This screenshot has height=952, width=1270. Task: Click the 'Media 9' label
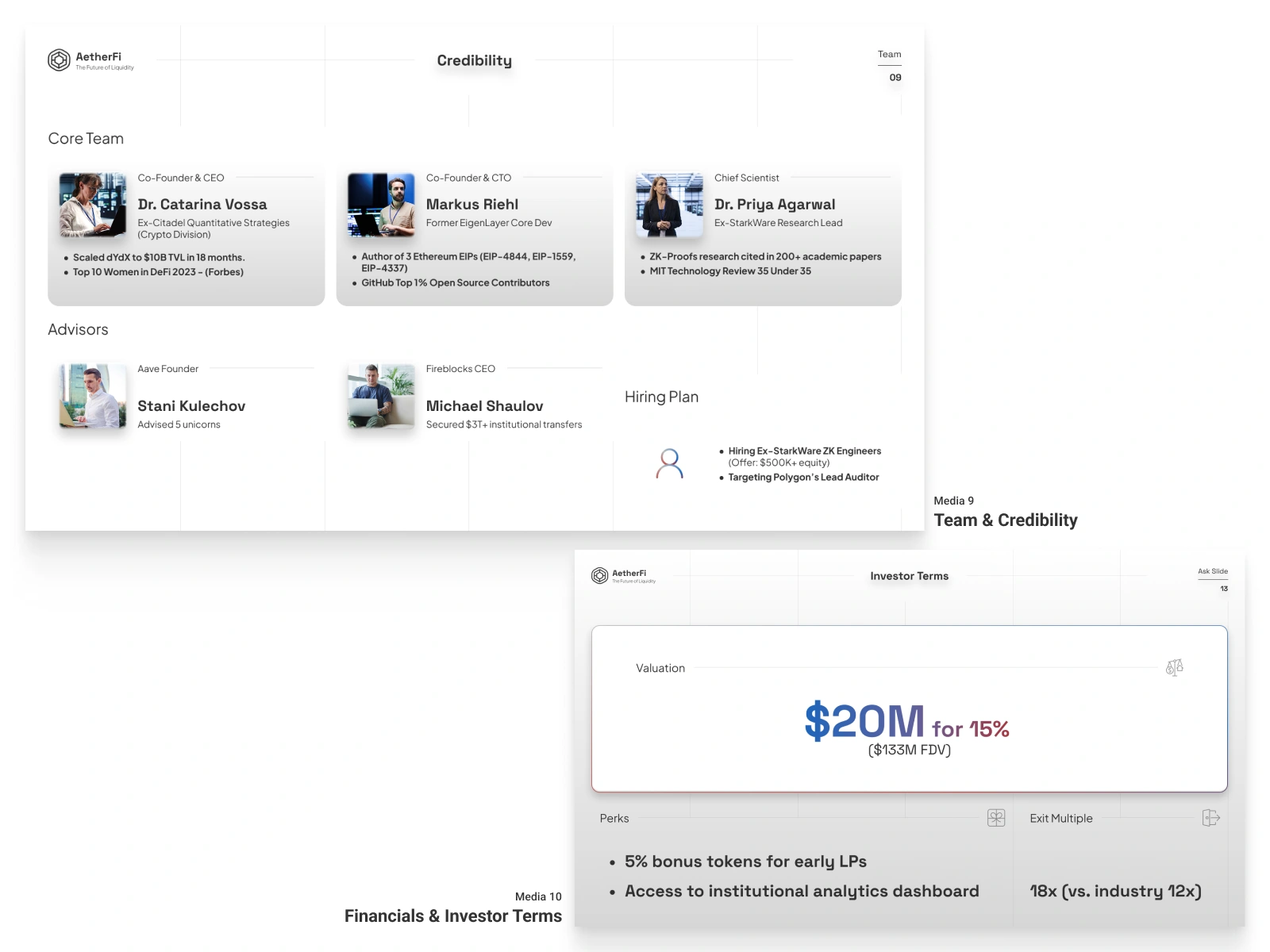tap(954, 501)
